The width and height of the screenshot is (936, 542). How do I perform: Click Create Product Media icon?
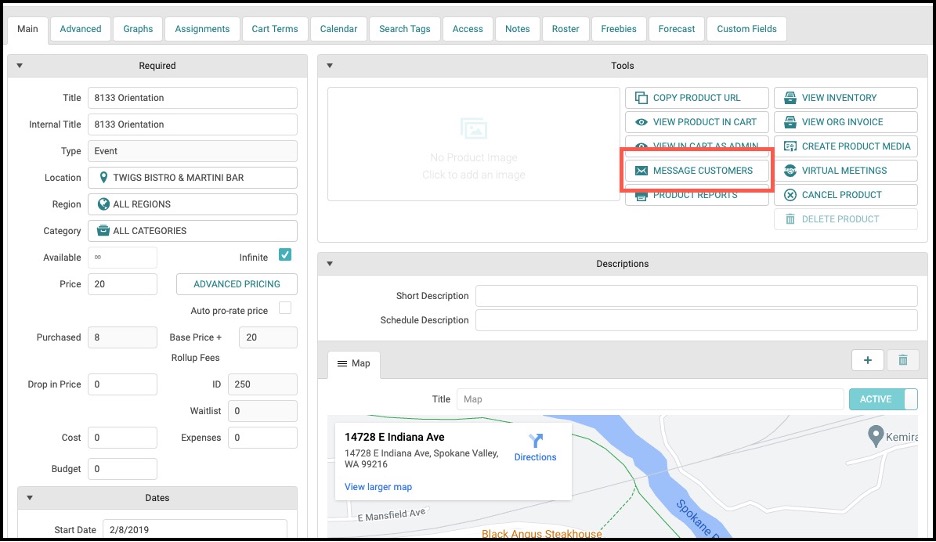pos(790,146)
